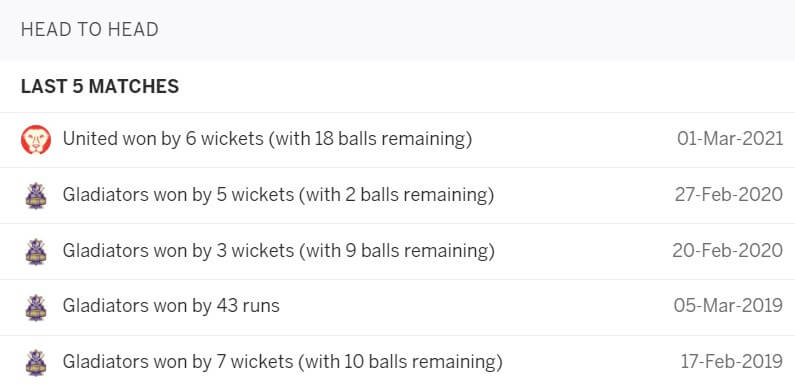The width and height of the screenshot is (795, 388).
Task: Select the 05-Mar-2019 match date
Action: click(728, 306)
